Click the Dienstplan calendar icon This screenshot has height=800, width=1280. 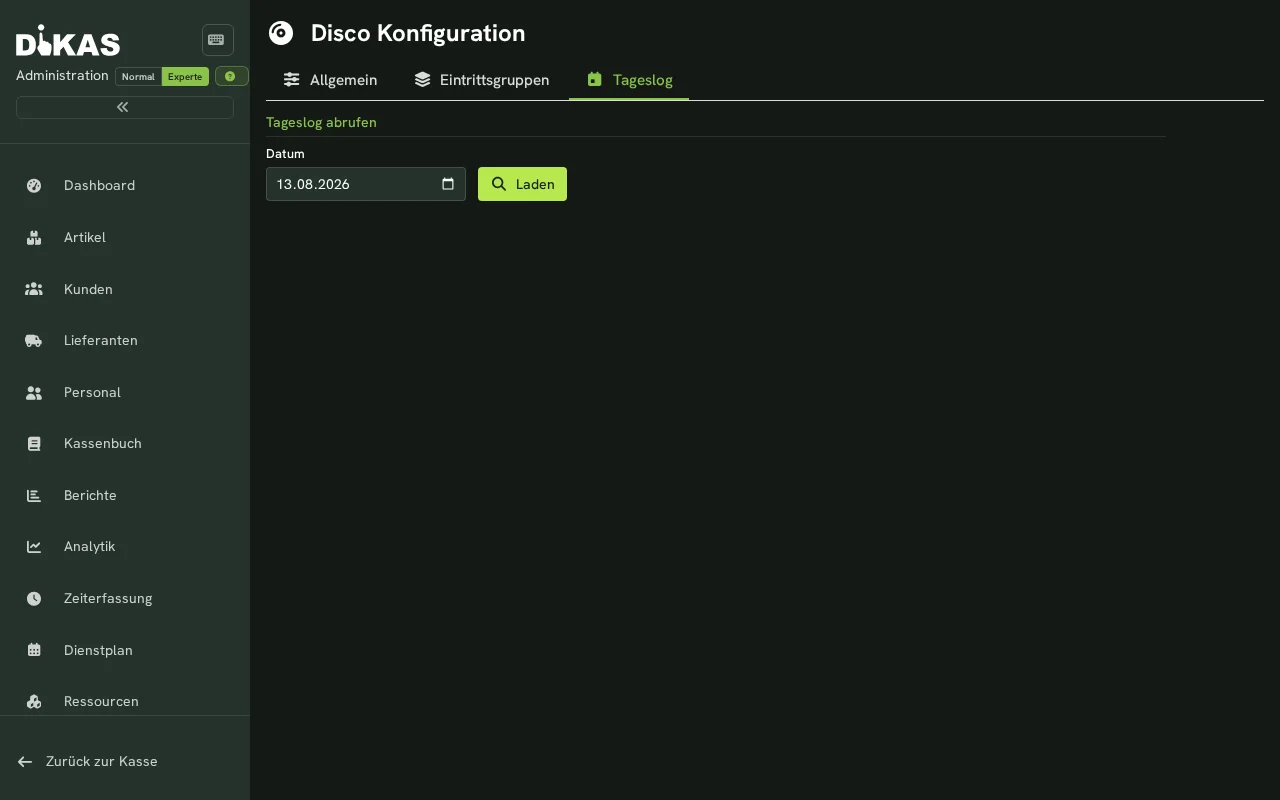click(x=34, y=650)
